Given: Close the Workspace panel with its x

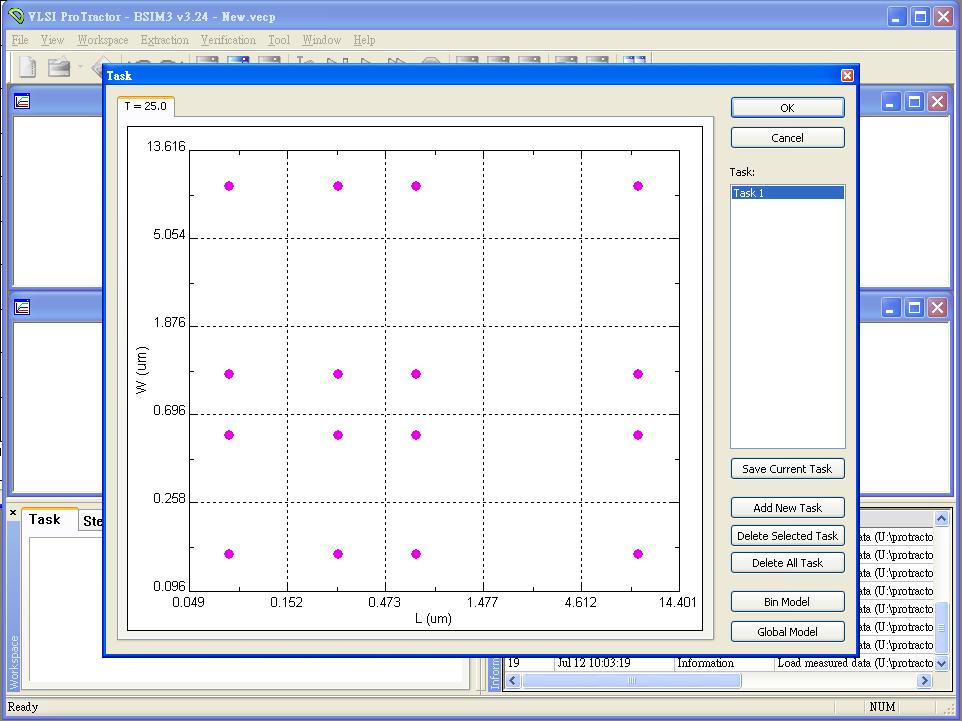Looking at the screenshot, I should click(13, 513).
